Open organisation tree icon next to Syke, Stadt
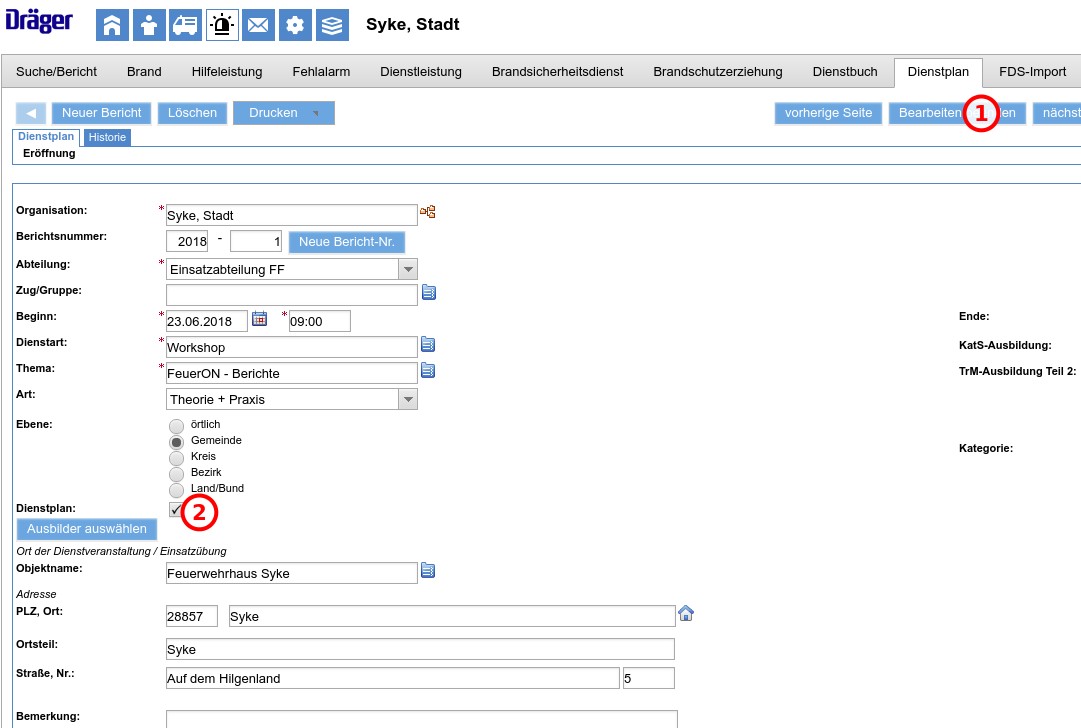1081x728 pixels. point(428,212)
